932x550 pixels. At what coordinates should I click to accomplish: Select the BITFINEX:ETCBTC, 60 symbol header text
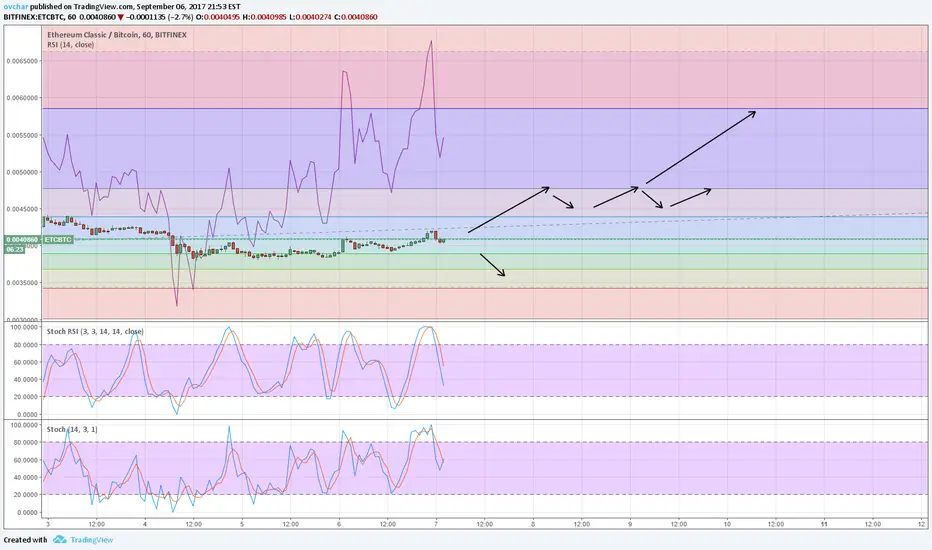(x=39, y=17)
